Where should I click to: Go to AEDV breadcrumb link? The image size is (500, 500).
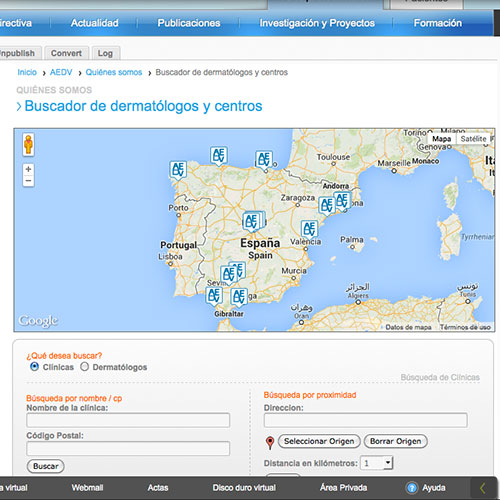(x=61, y=72)
